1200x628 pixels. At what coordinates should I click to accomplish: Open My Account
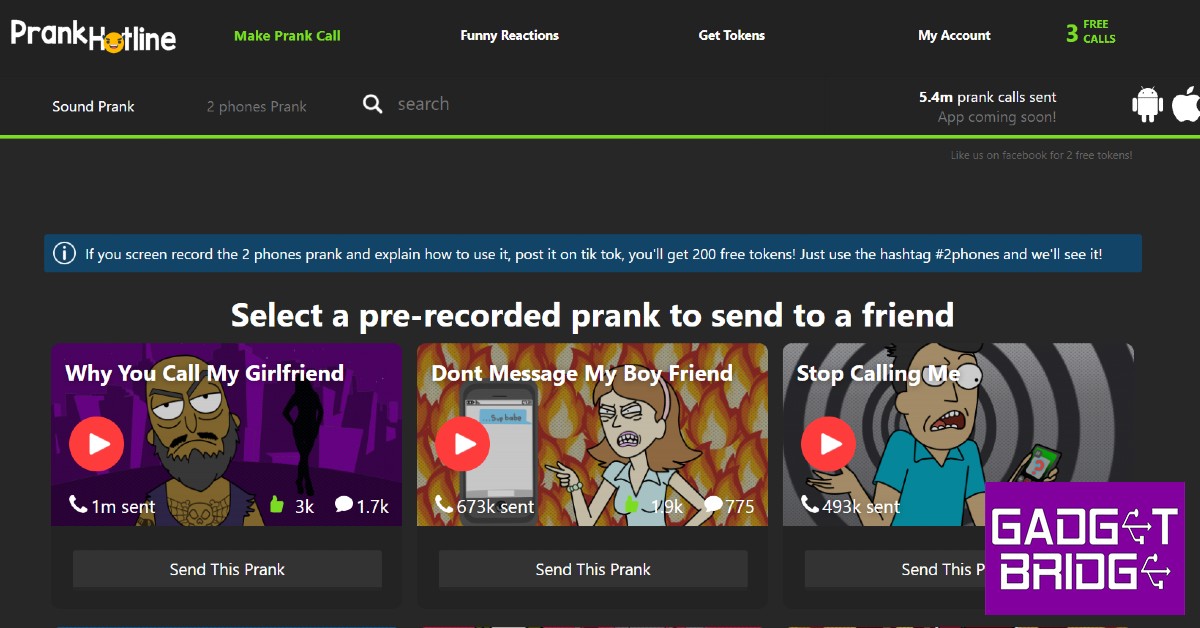pos(954,36)
